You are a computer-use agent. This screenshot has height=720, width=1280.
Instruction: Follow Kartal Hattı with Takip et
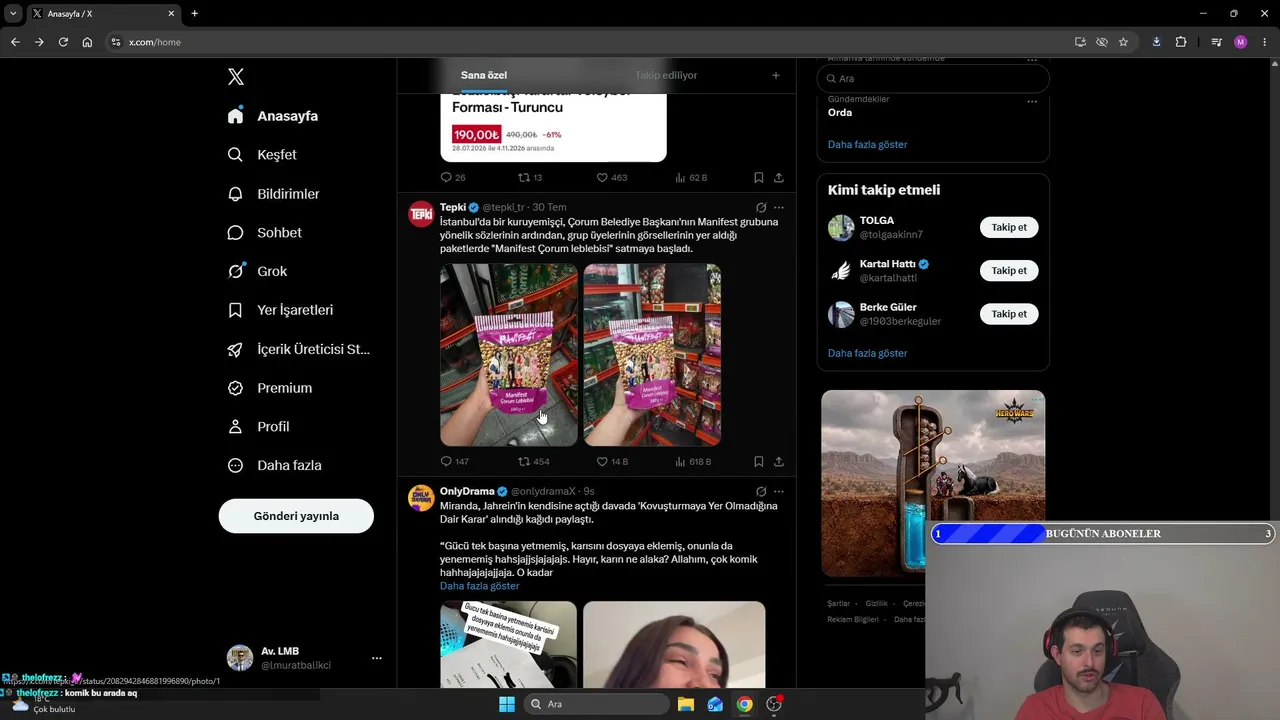click(x=1009, y=270)
